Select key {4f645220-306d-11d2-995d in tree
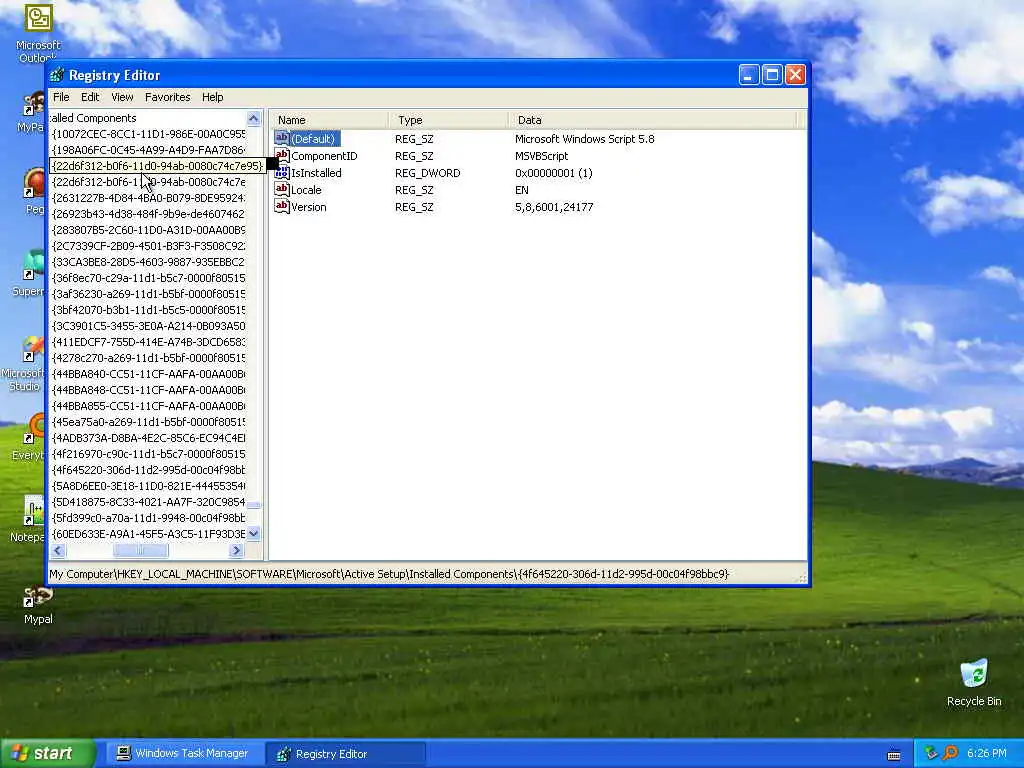 pos(148,470)
